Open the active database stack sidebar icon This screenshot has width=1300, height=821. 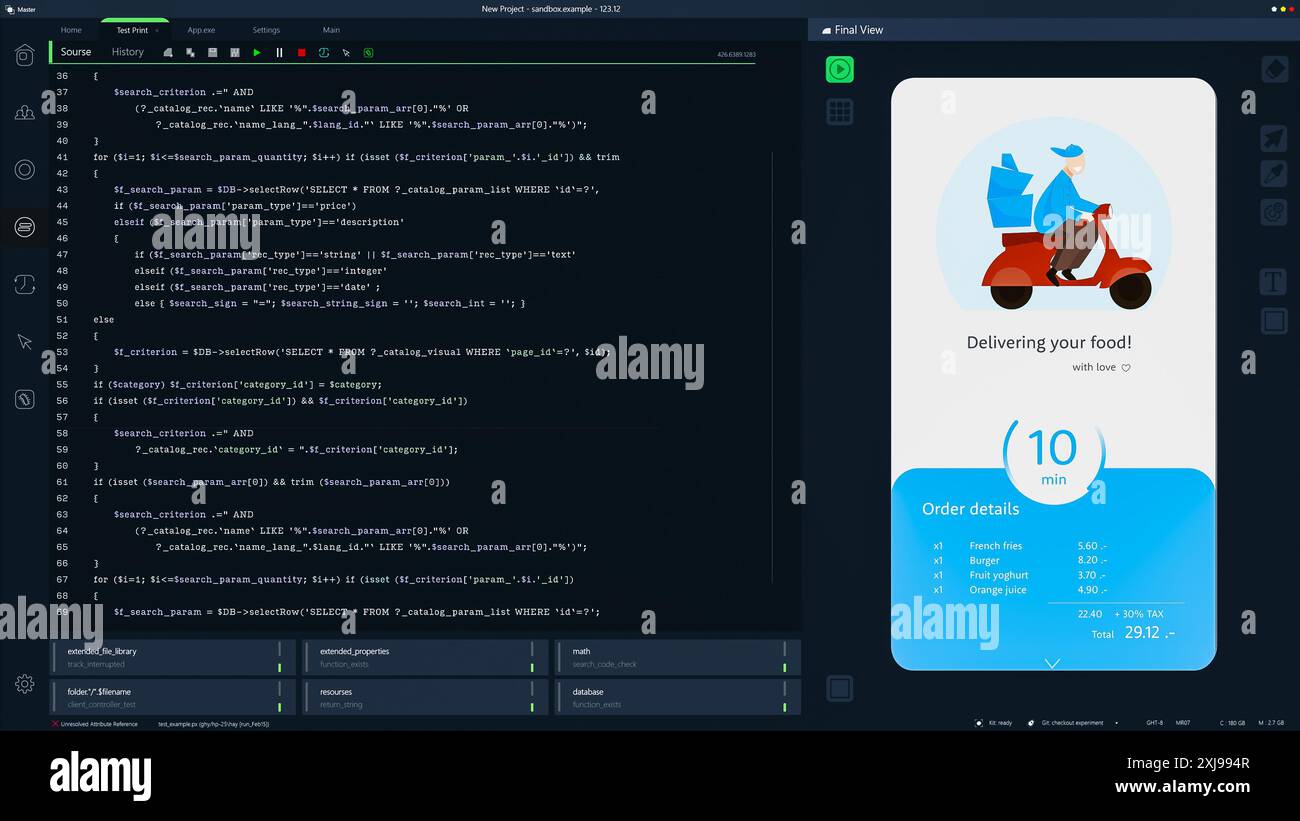pos(25,228)
